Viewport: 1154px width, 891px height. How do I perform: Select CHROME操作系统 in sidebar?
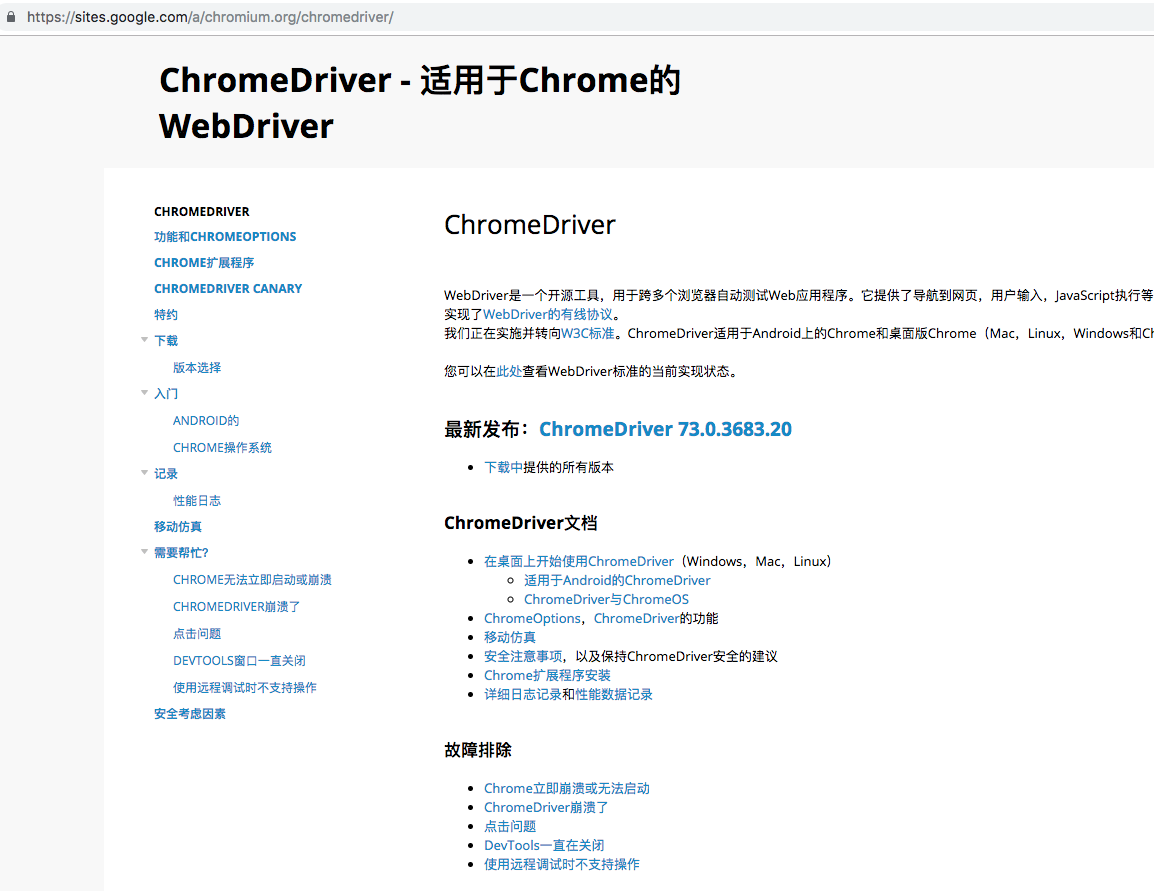click(222, 447)
